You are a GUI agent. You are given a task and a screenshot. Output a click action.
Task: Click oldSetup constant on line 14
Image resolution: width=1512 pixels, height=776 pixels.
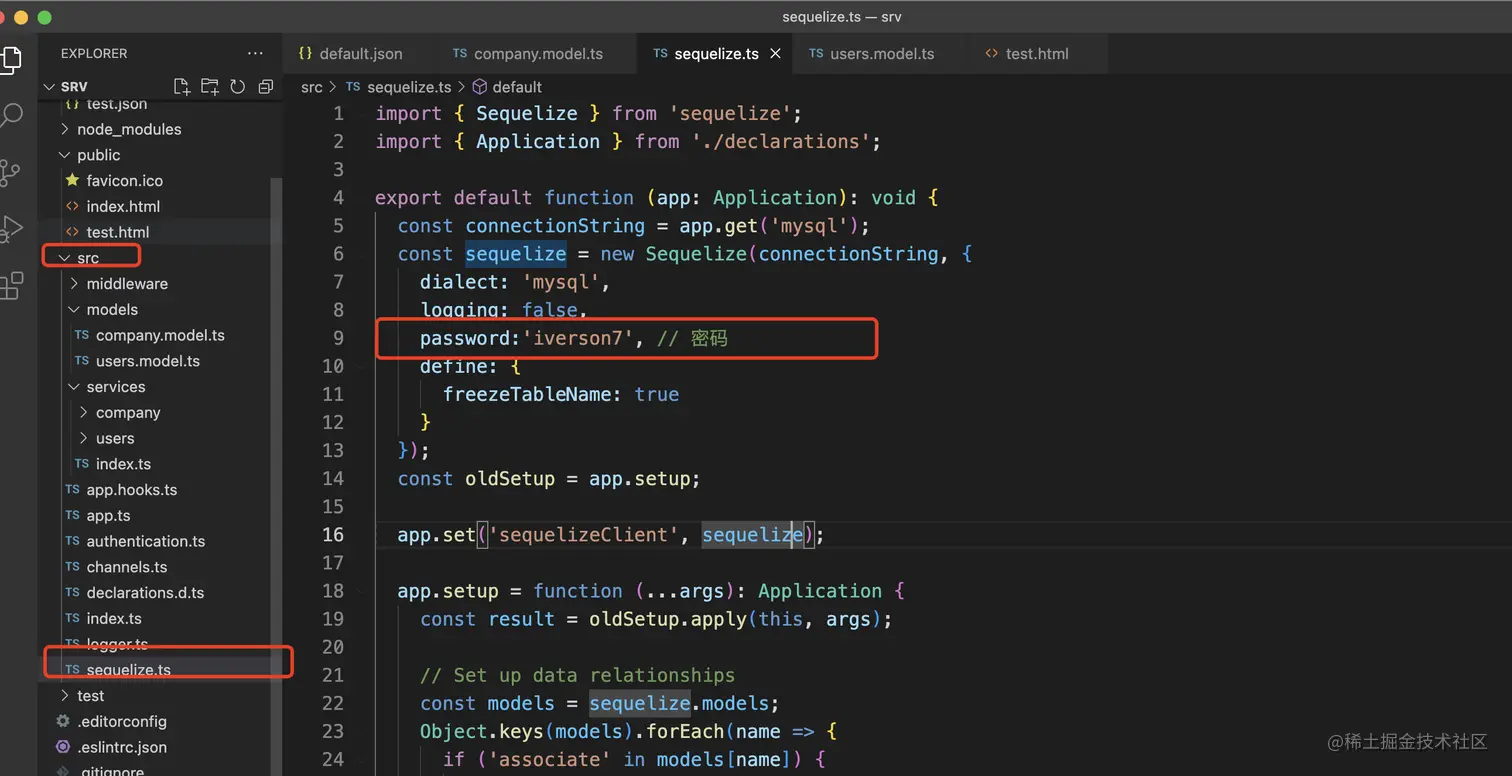(x=510, y=479)
